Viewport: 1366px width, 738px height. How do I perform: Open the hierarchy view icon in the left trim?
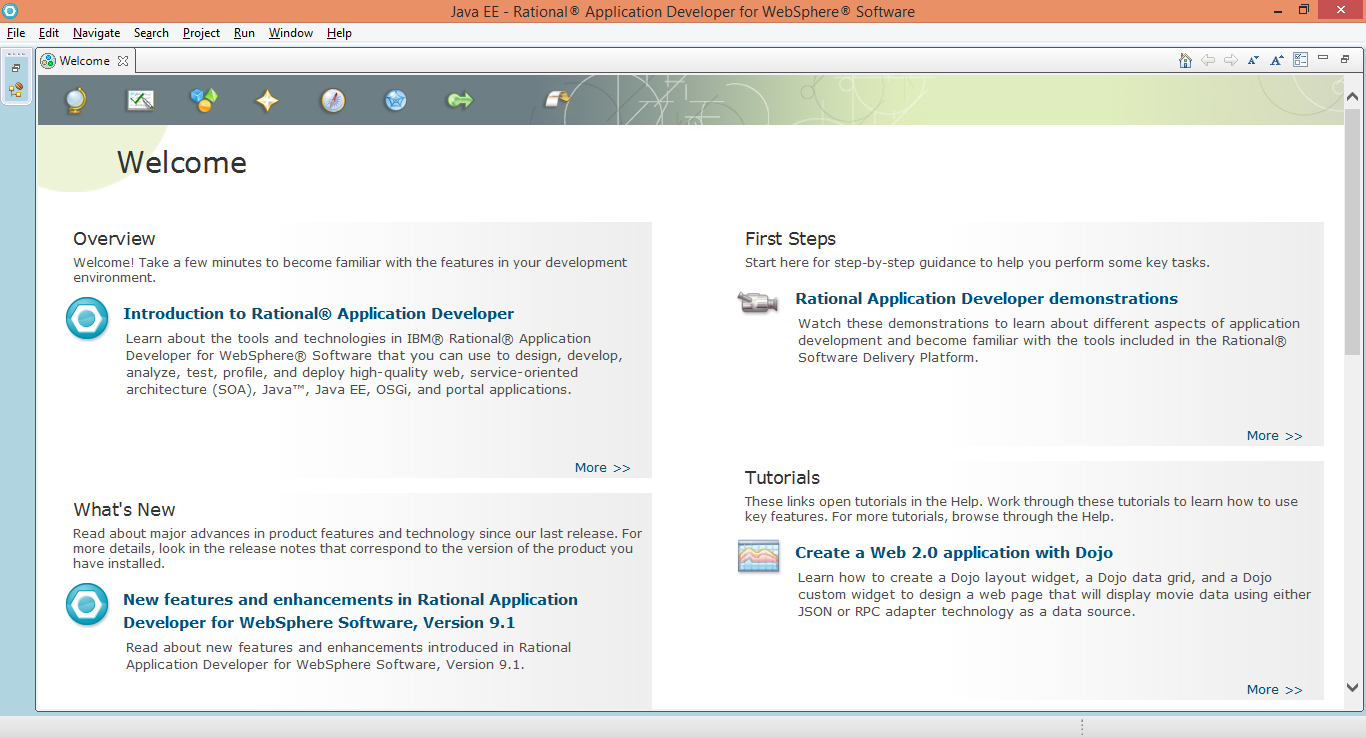pyautogui.click(x=16, y=90)
